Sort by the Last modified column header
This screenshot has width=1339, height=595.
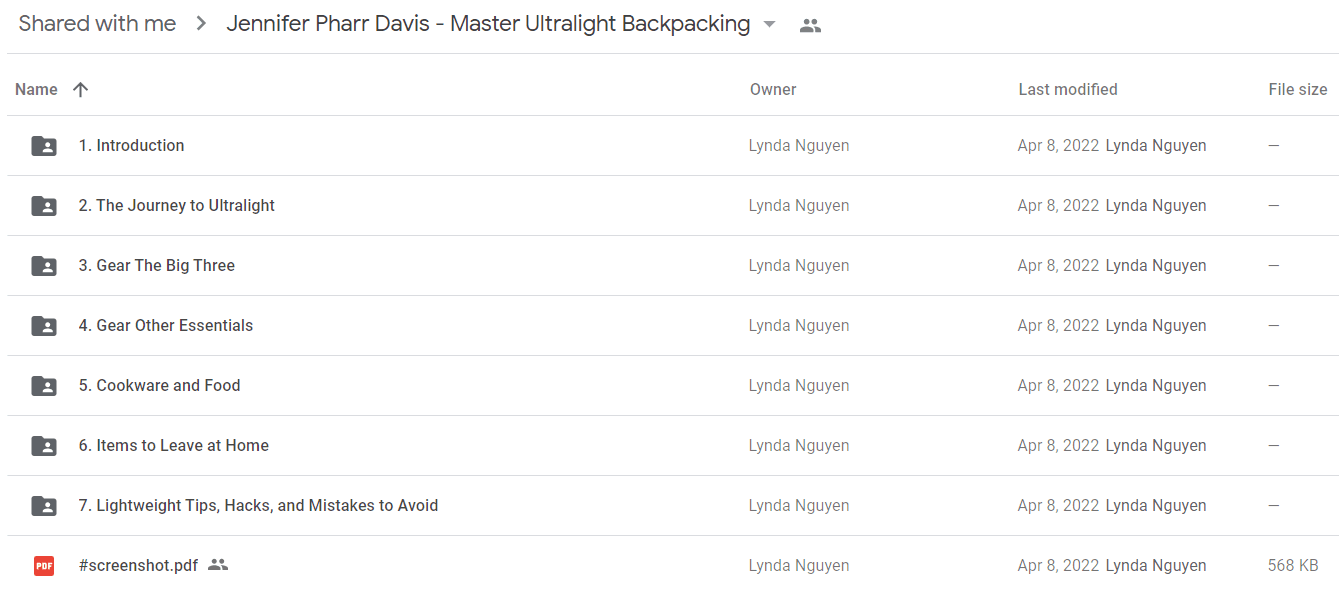(x=1068, y=89)
